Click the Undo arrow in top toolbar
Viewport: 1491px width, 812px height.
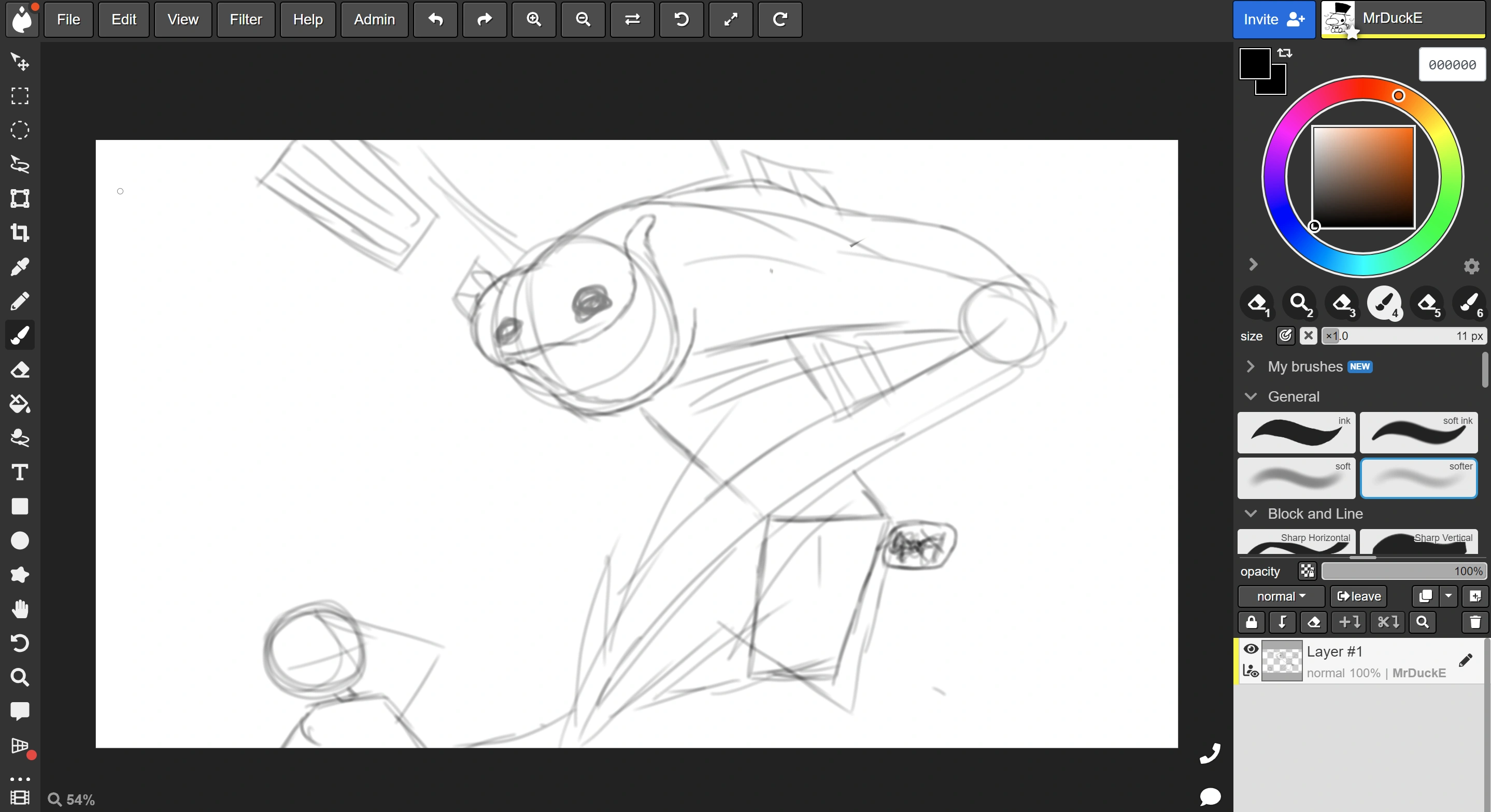pyautogui.click(x=435, y=19)
